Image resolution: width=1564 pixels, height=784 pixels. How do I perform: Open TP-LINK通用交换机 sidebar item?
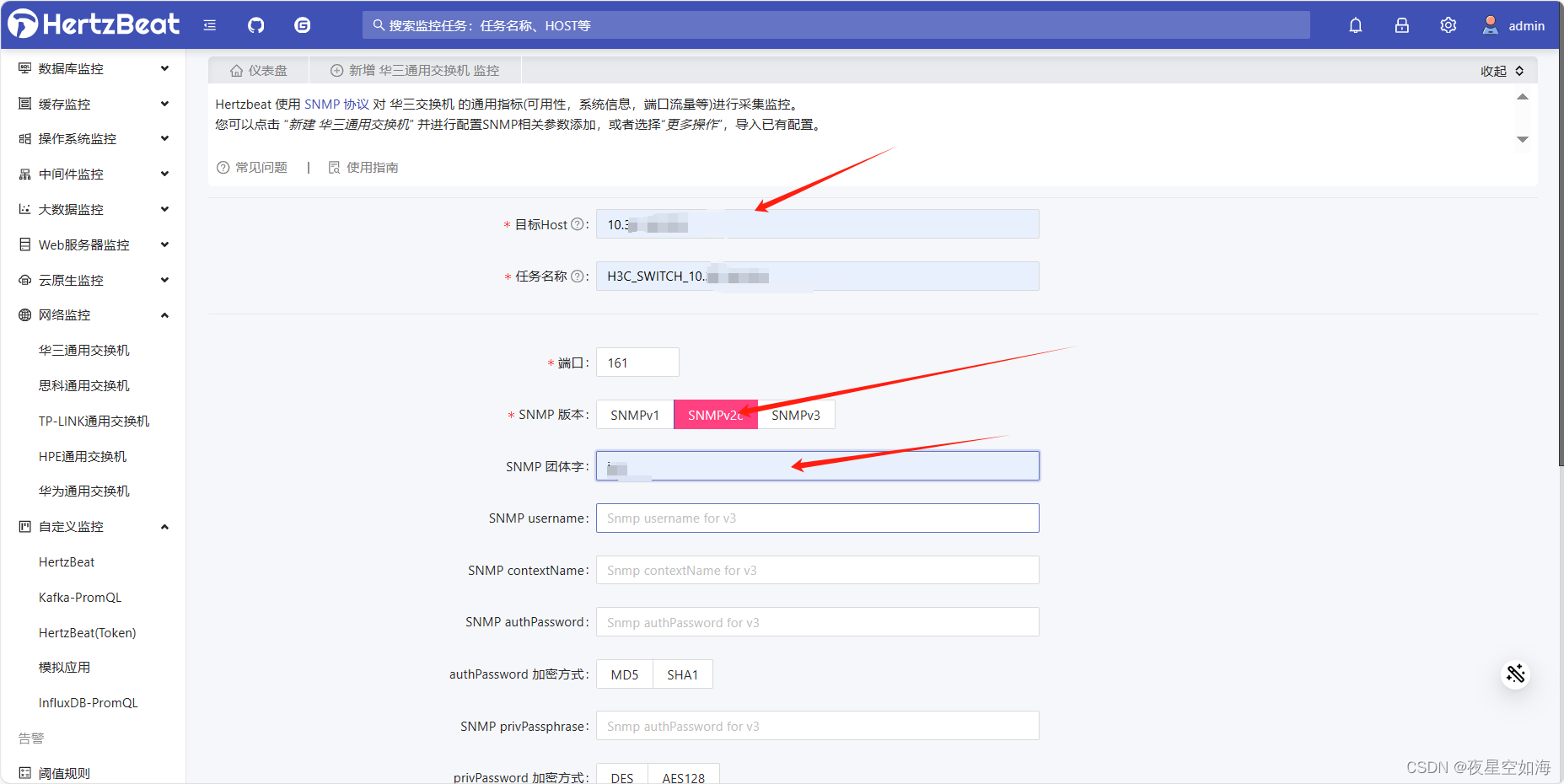pos(93,421)
